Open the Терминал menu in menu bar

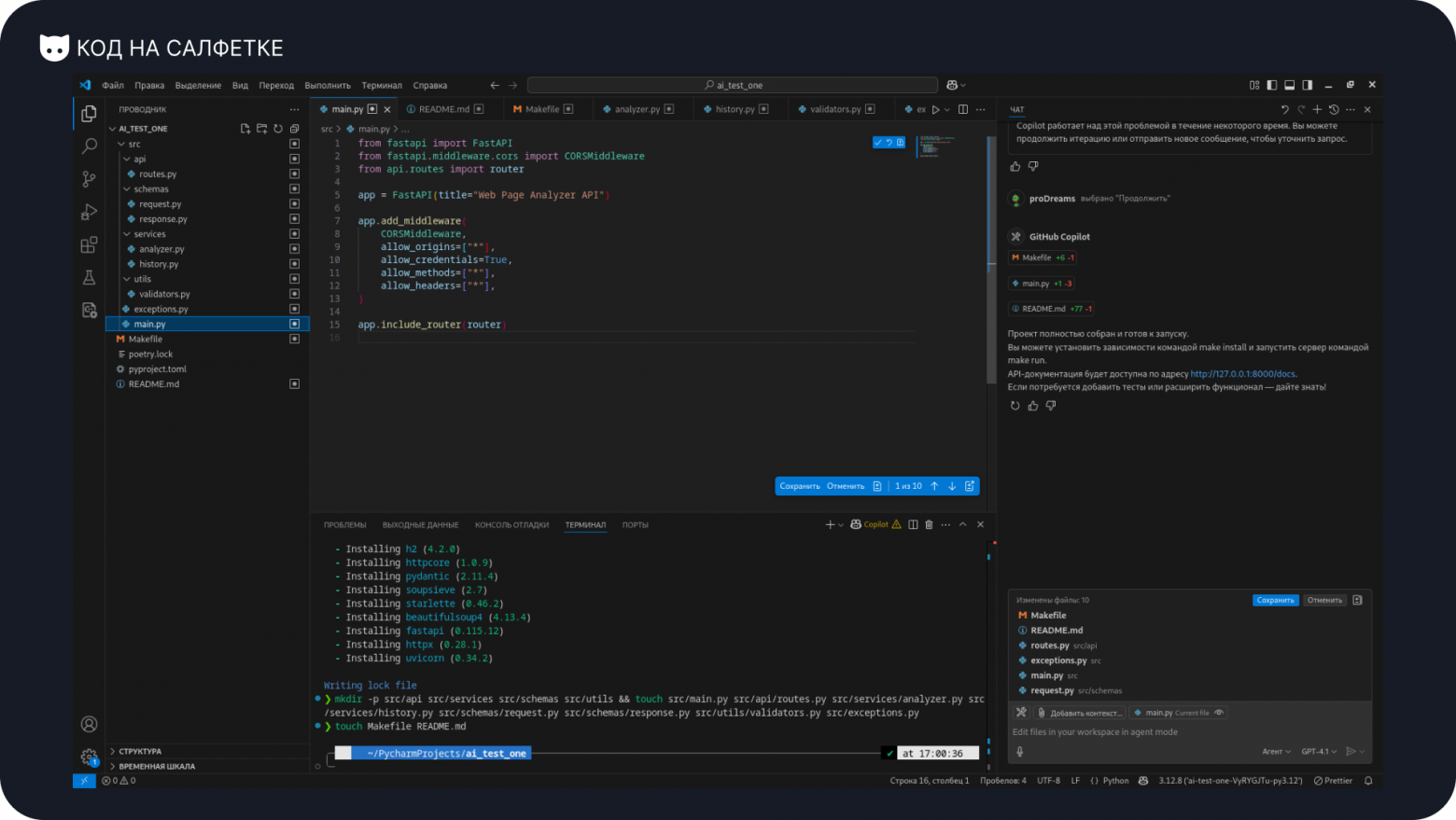point(382,85)
